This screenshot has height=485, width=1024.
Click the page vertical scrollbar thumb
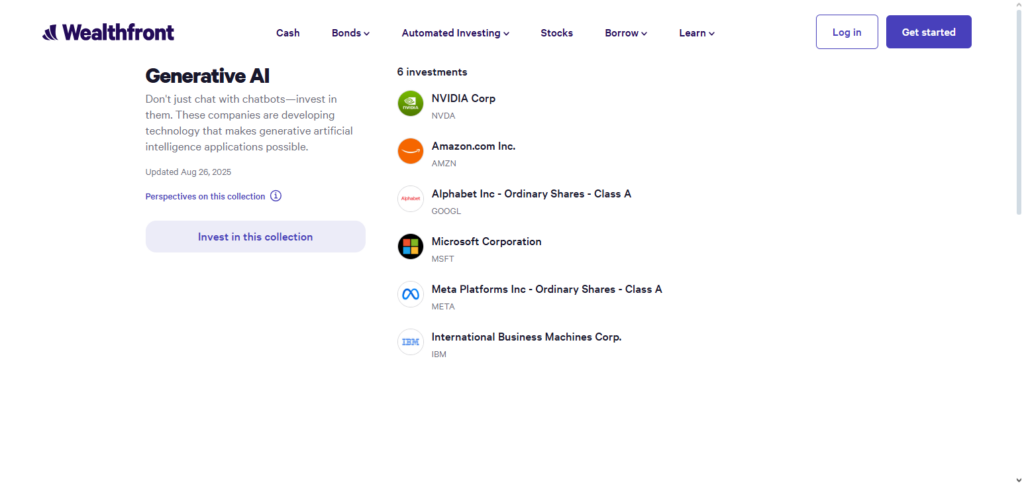click(1018, 112)
